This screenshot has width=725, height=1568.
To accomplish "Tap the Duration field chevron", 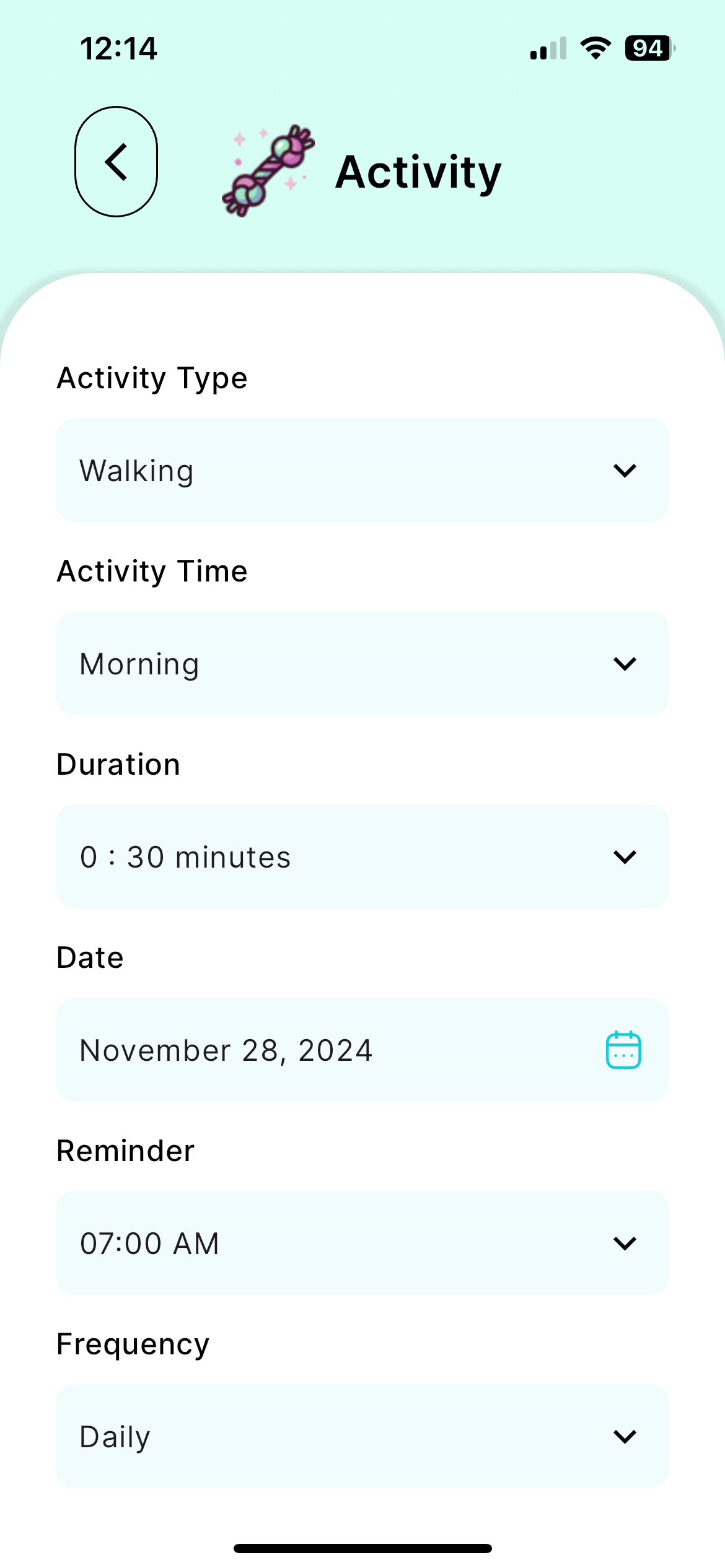I will click(x=625, y=857).
